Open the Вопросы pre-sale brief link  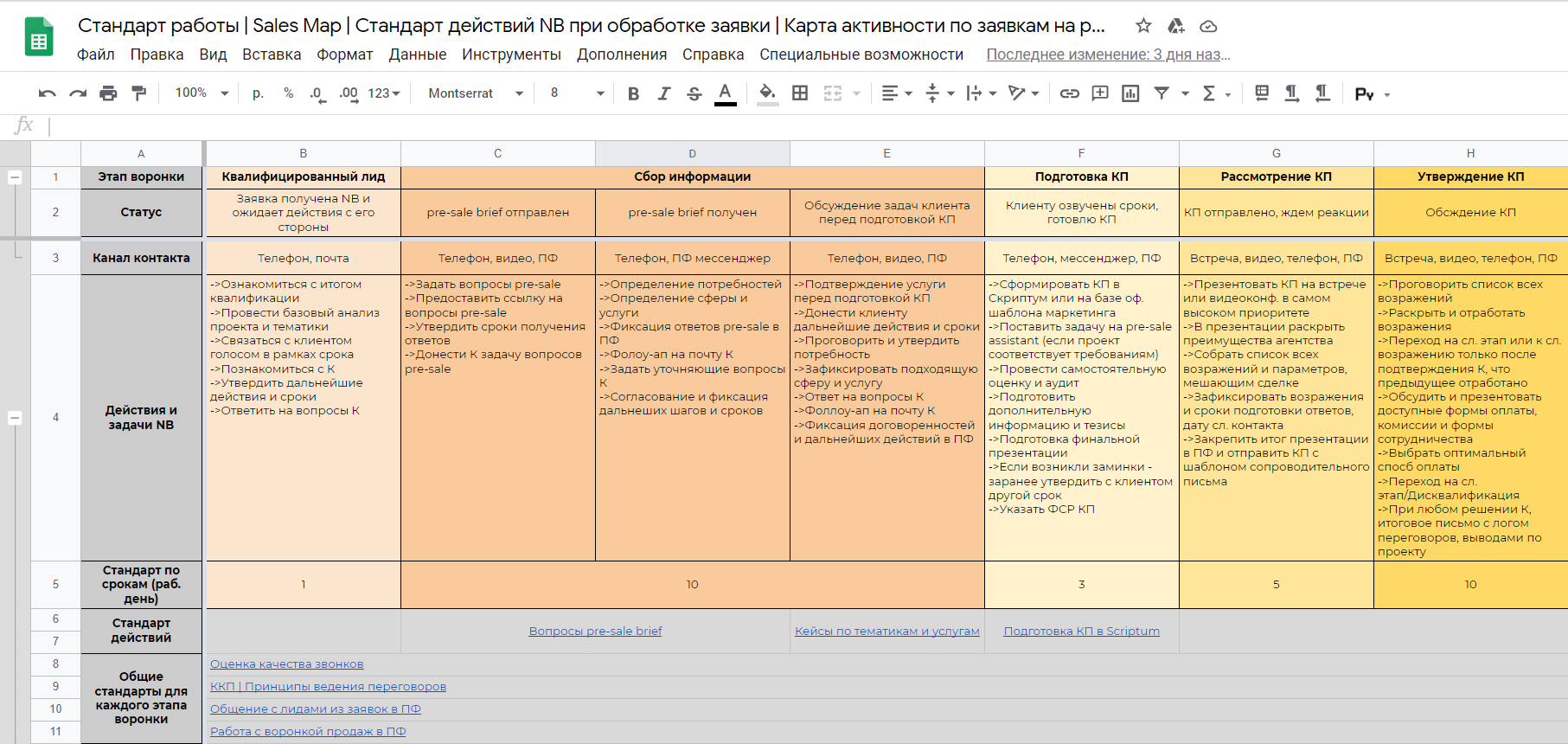tap(595, 631)
